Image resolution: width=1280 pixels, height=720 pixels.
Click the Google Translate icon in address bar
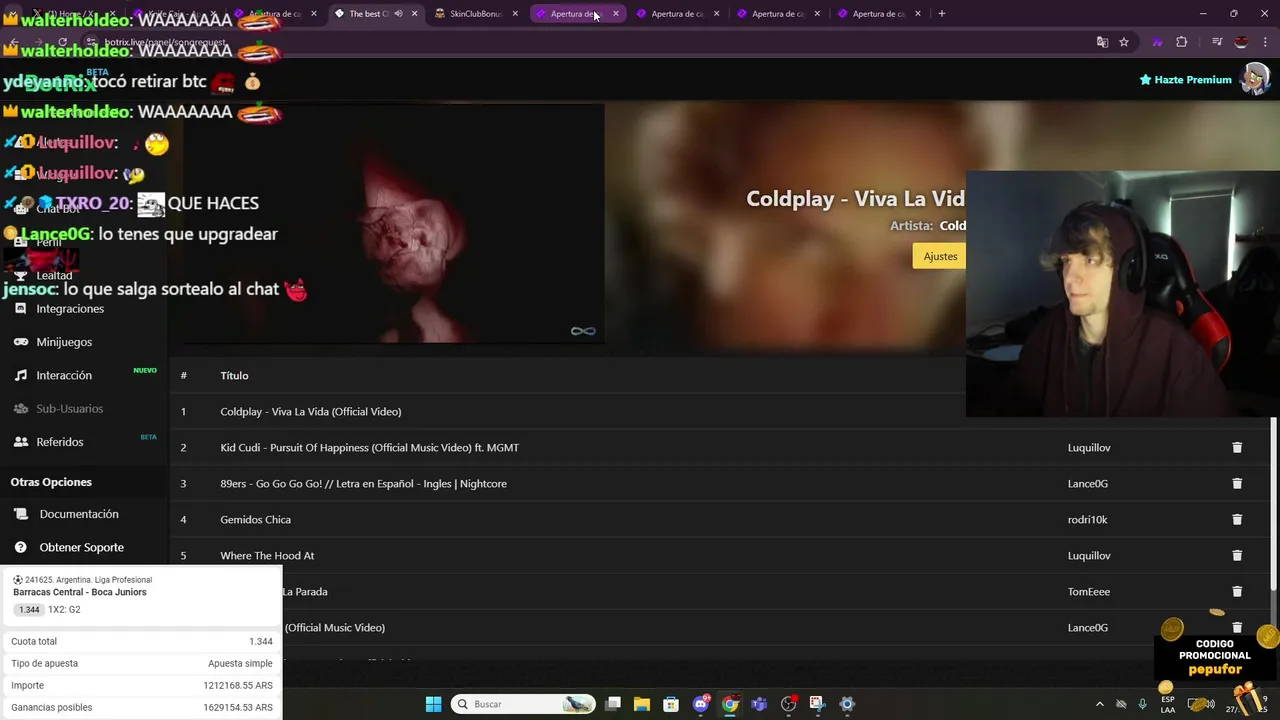pyautogui.click(x=1102, y=42)
